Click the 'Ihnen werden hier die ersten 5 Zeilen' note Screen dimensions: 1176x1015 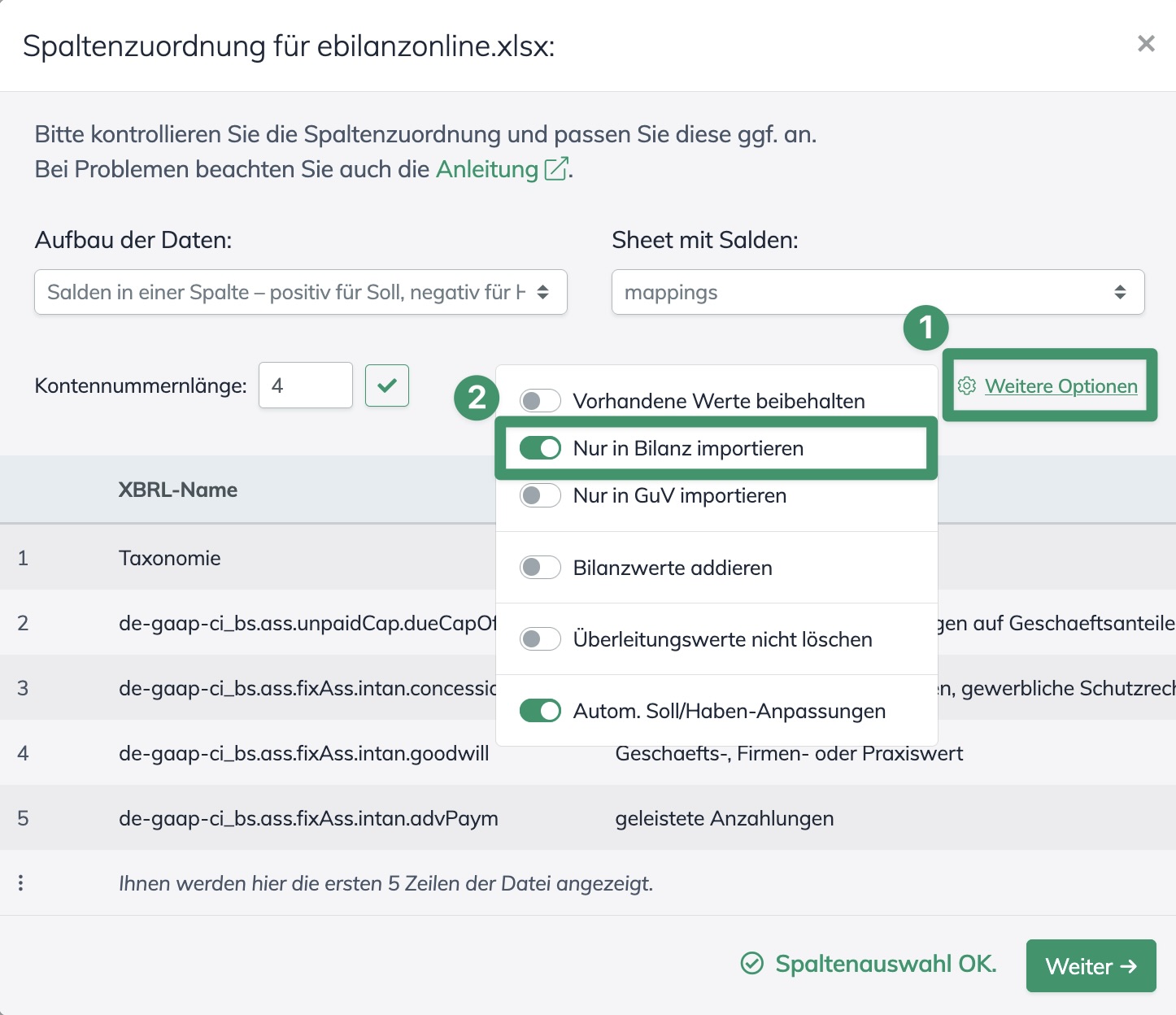tap(386, 883)
